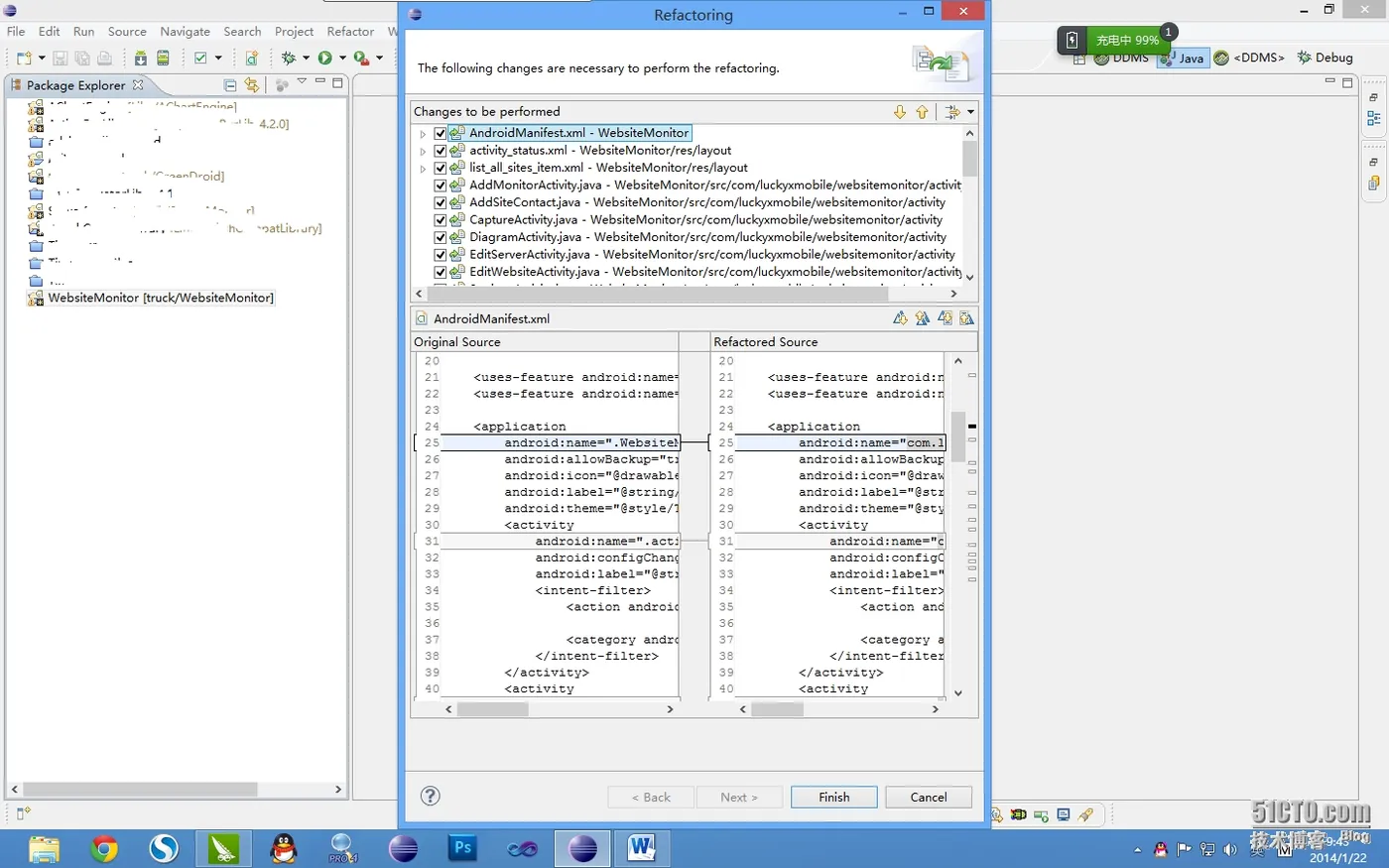This screenshot has height=868, width=1389.
Task: Open the Android SDK Manager icon
Action: (141, 59)
